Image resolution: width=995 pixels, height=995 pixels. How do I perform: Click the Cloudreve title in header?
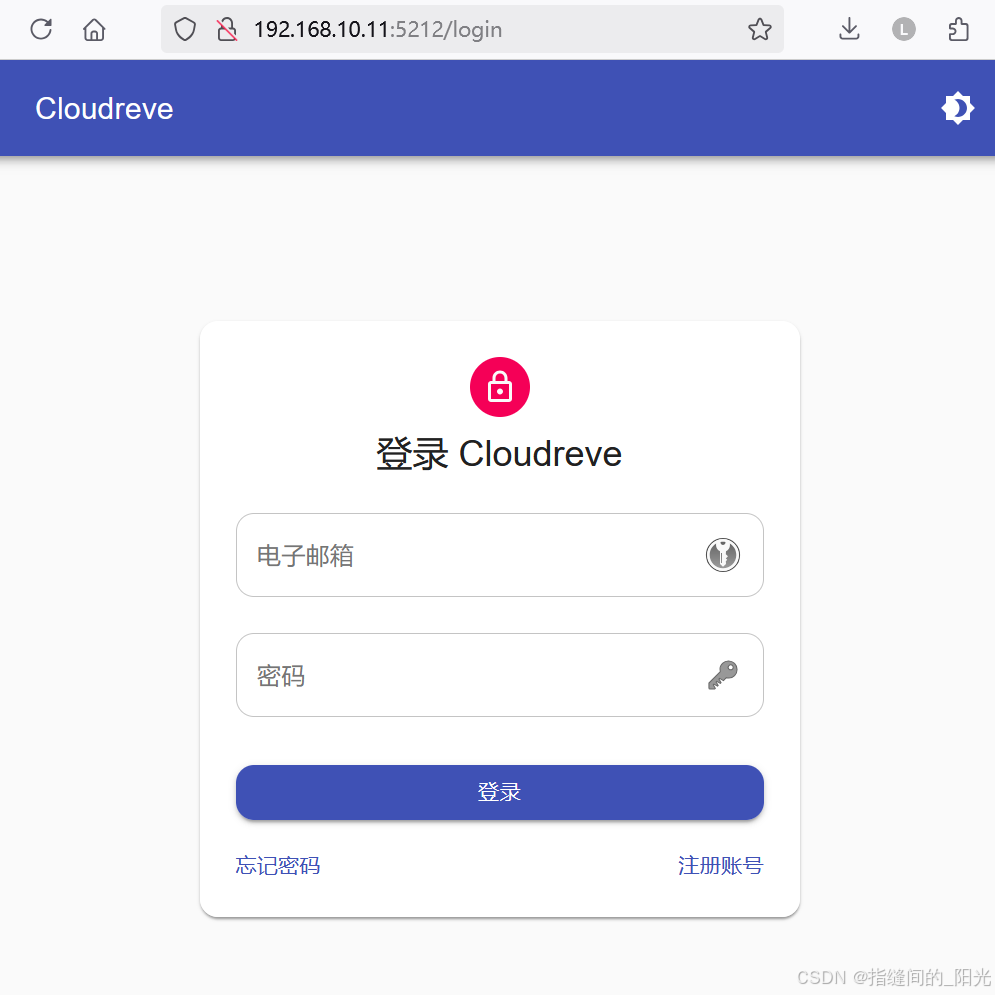[x=104, y=109]
